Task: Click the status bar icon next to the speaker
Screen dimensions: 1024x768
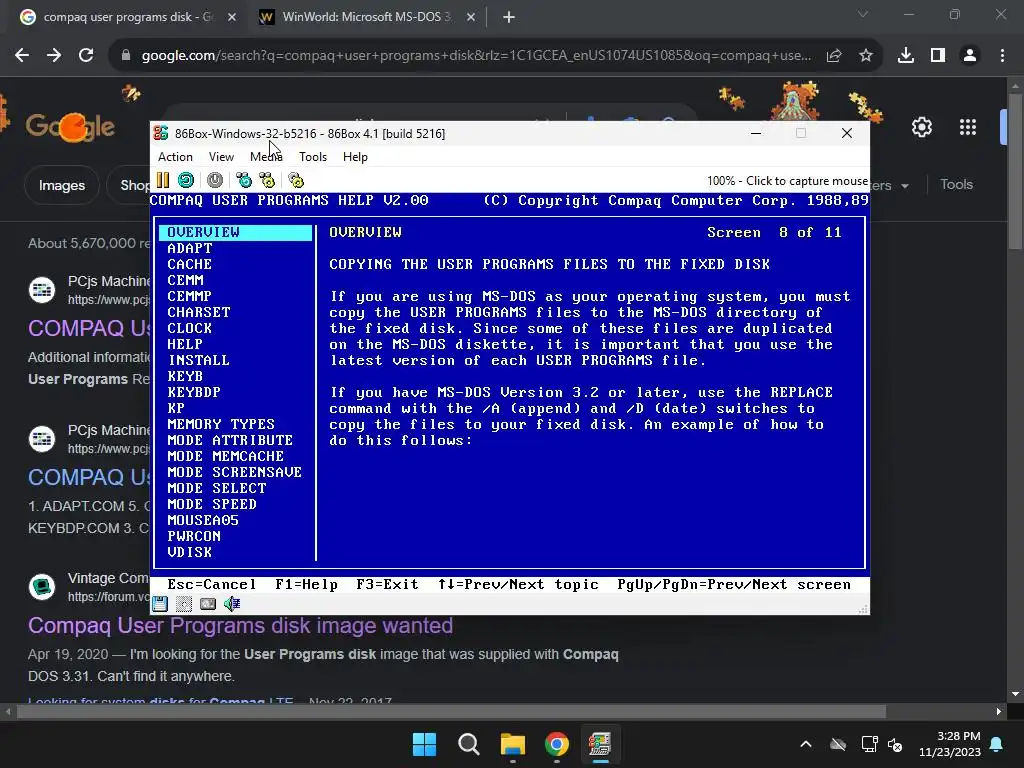Action: click(208, 604)
